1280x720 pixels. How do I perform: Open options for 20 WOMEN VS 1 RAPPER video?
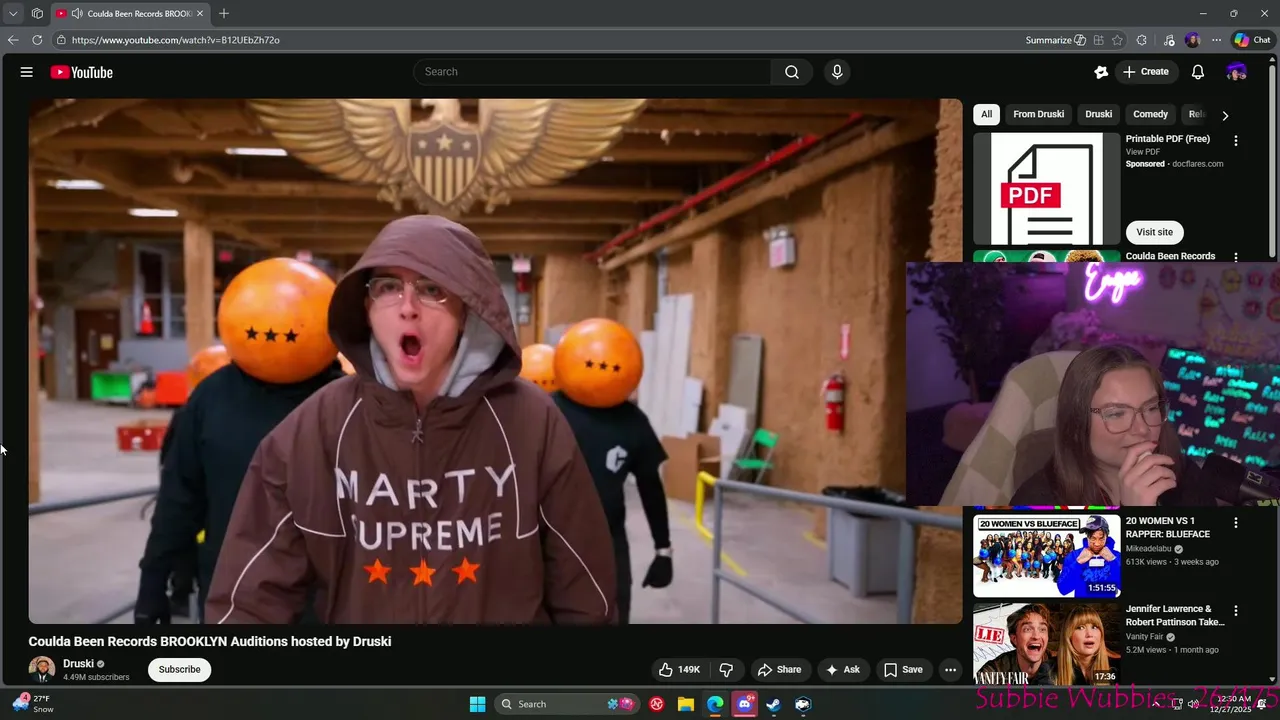coord(1236,523)
